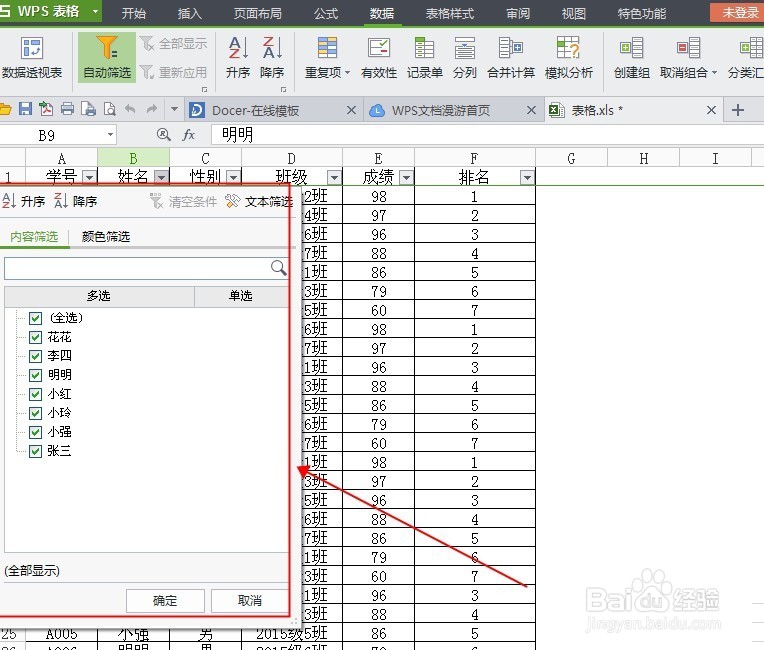Open the 姓名 column filter dropdown

coord(162,177)
